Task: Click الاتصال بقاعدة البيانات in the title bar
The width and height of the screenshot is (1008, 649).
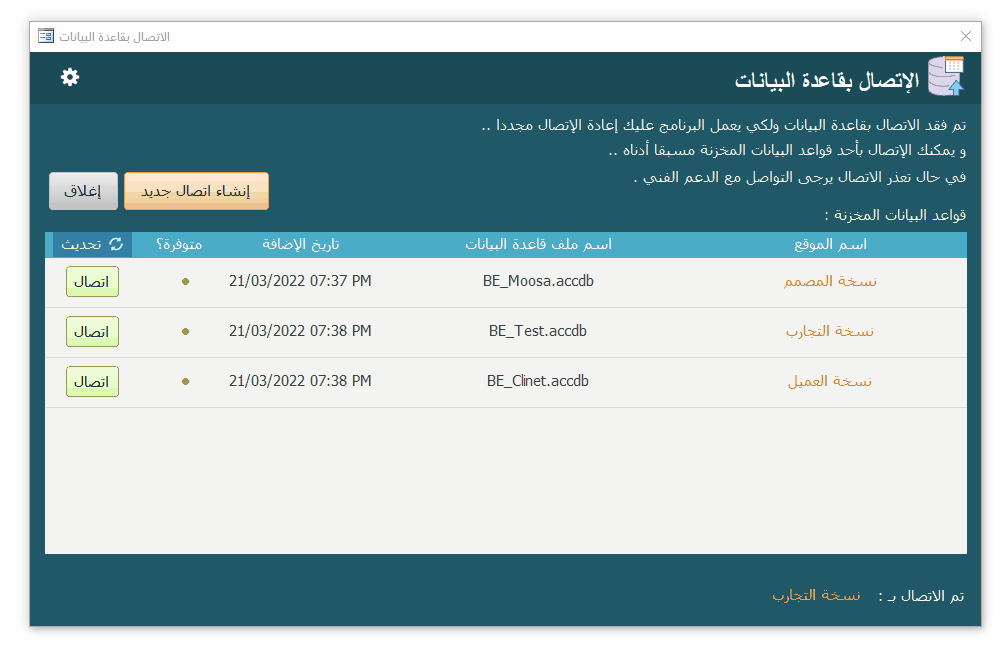Action: click(x=114, y=37)
